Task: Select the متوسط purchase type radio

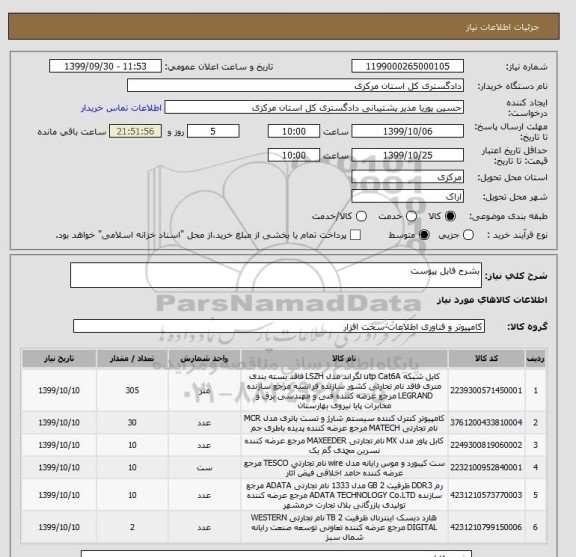Action: 424,235
